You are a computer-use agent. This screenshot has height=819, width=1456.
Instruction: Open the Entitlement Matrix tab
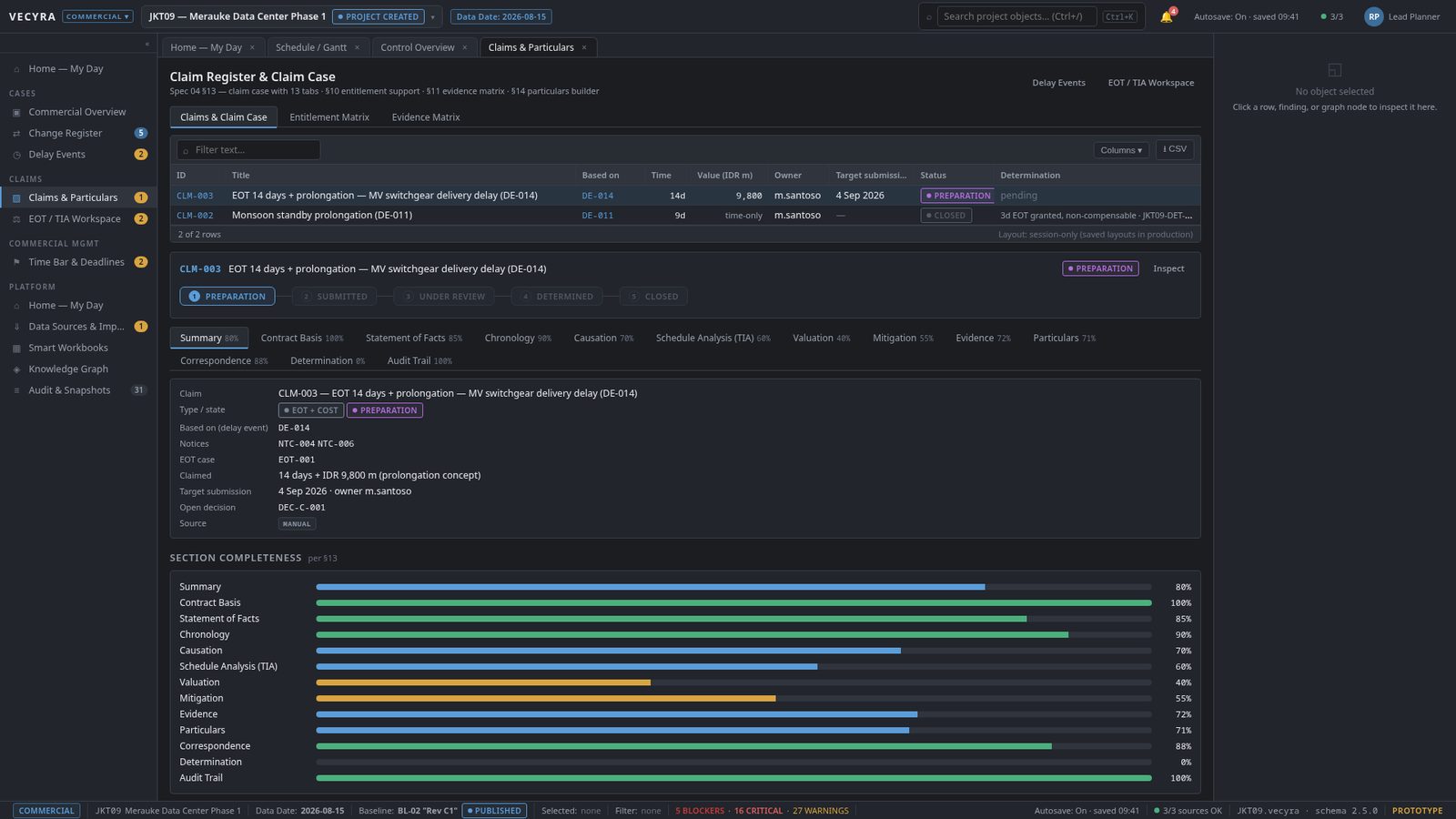coord(329,117)
